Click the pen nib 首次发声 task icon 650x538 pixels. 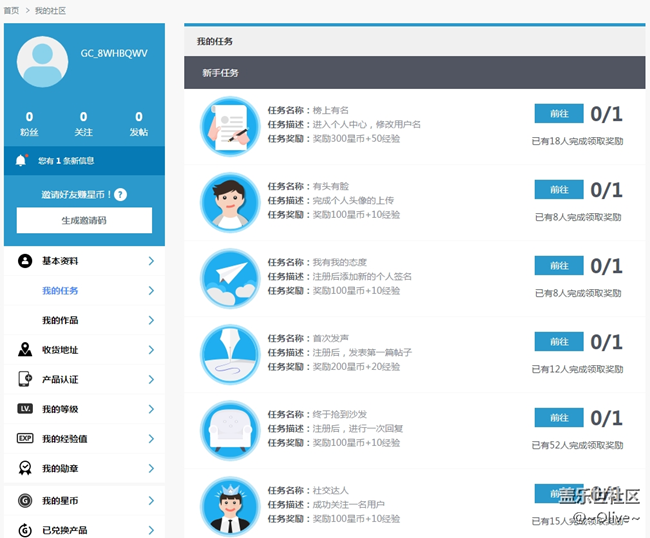pos(230,354)
